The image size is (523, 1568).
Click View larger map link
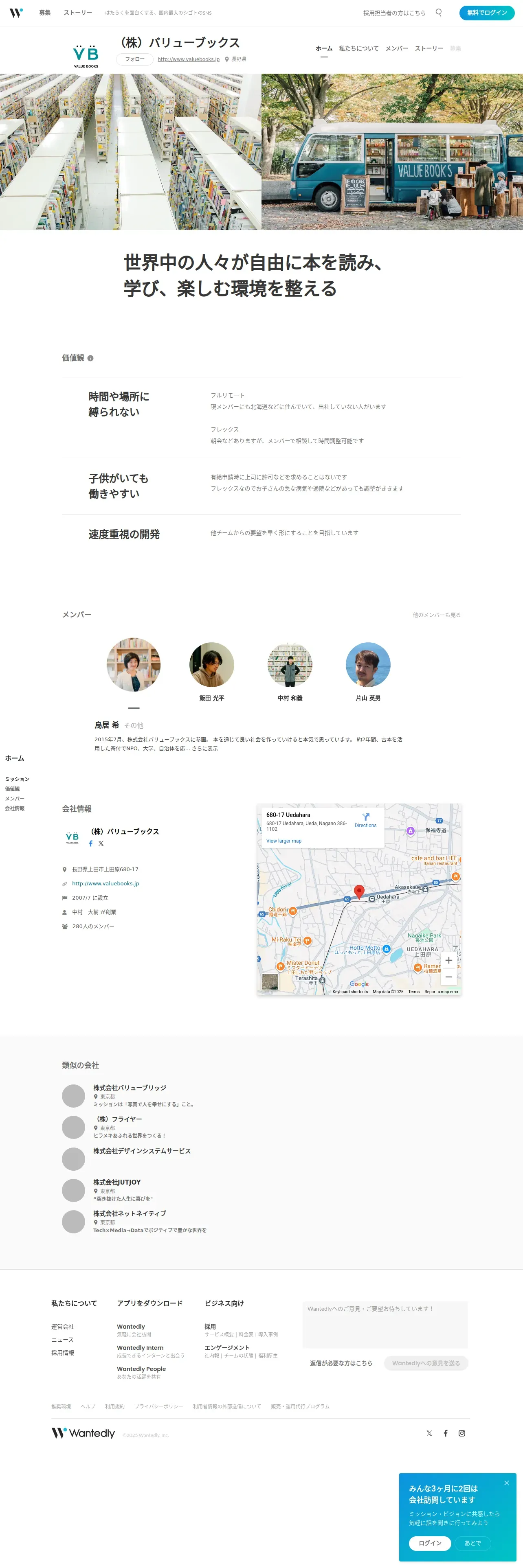(x=284, y=841)
